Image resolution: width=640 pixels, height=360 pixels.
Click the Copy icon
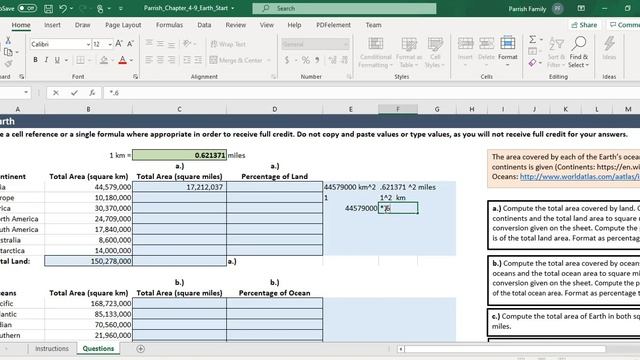8,52
